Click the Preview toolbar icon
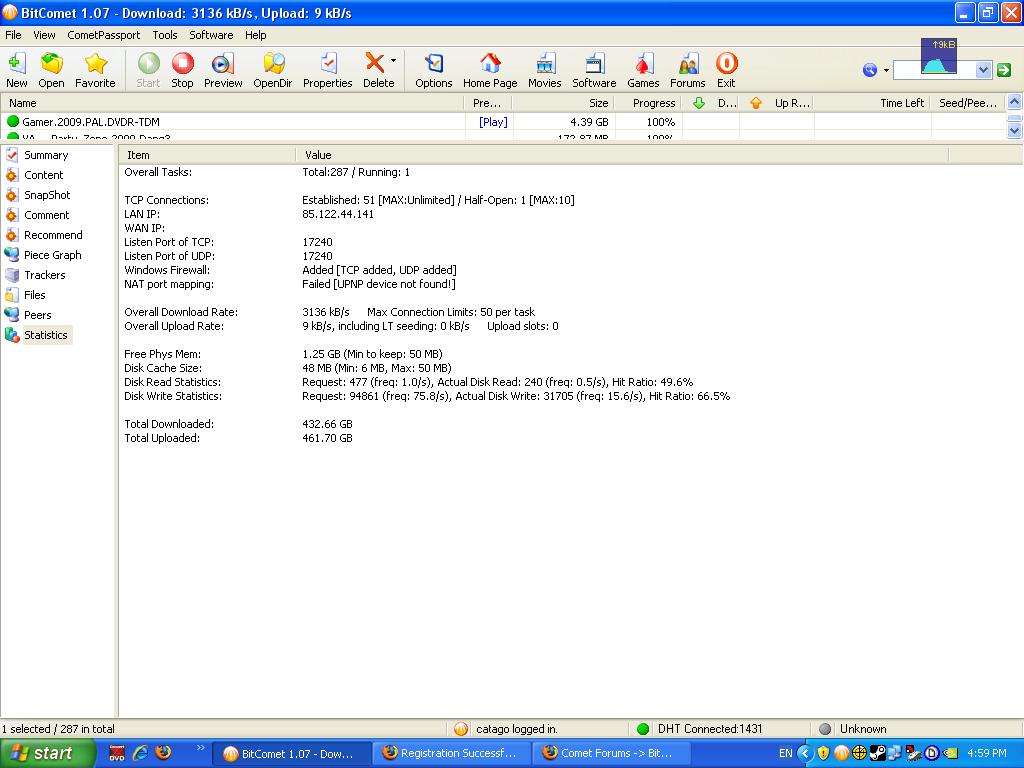 click(223, 63)
